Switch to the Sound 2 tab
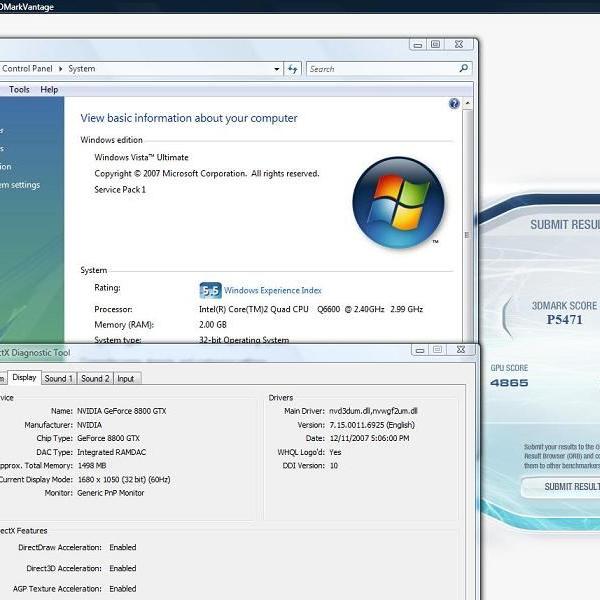The image size is (600, 600). click(x=95, y=378)
